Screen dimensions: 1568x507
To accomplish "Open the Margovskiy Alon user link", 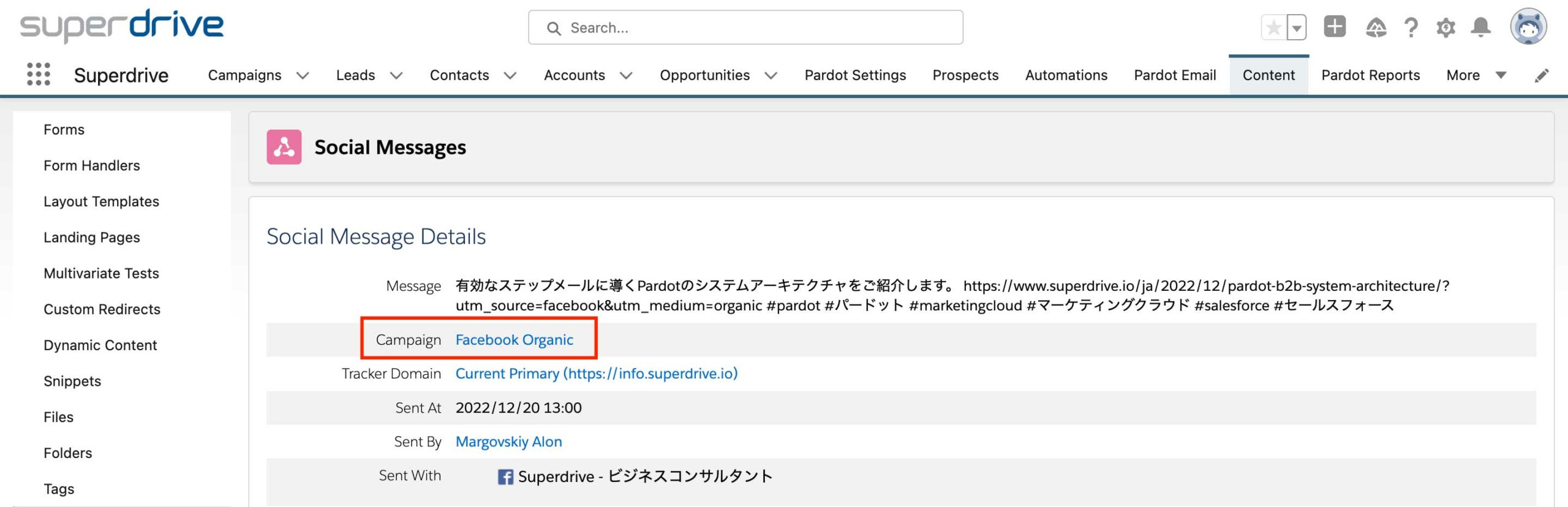I will click(508, 441).
